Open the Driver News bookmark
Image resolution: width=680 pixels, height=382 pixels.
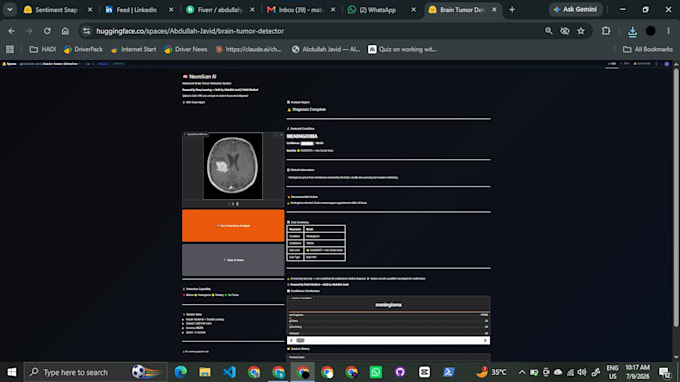(x=186, y=49)
